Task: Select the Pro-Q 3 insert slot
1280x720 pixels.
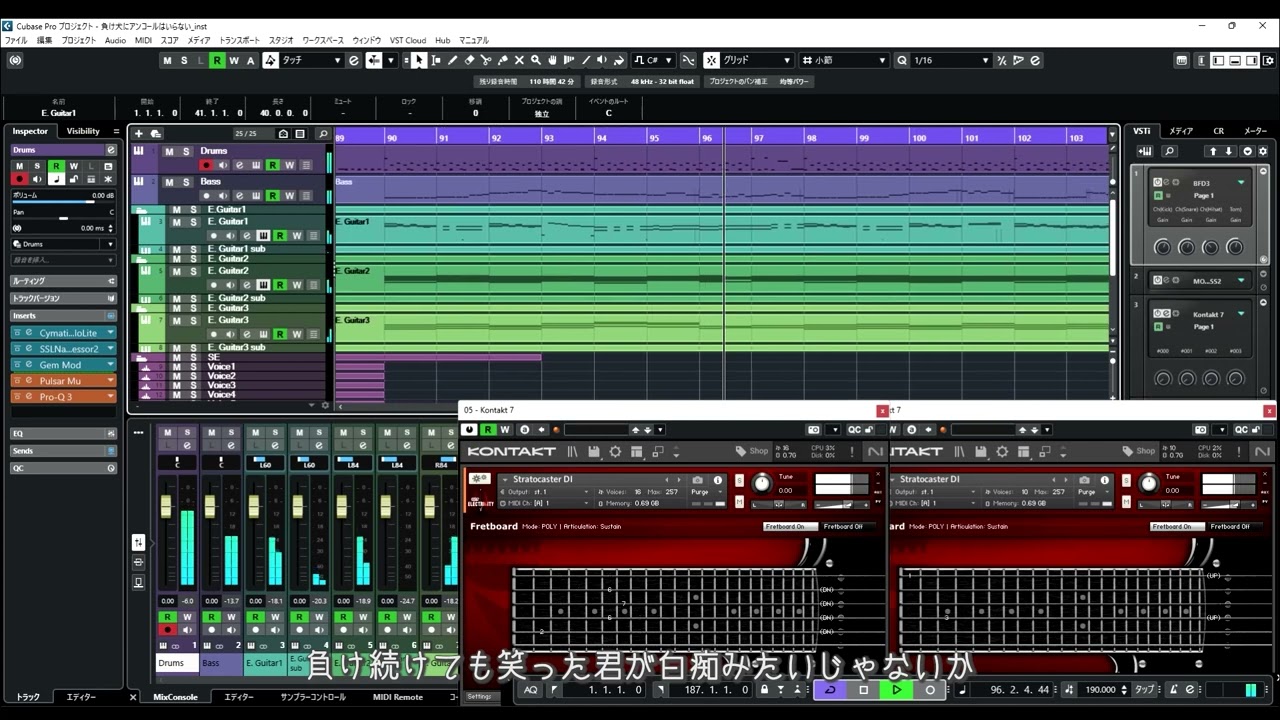Action: coord(64,397)
